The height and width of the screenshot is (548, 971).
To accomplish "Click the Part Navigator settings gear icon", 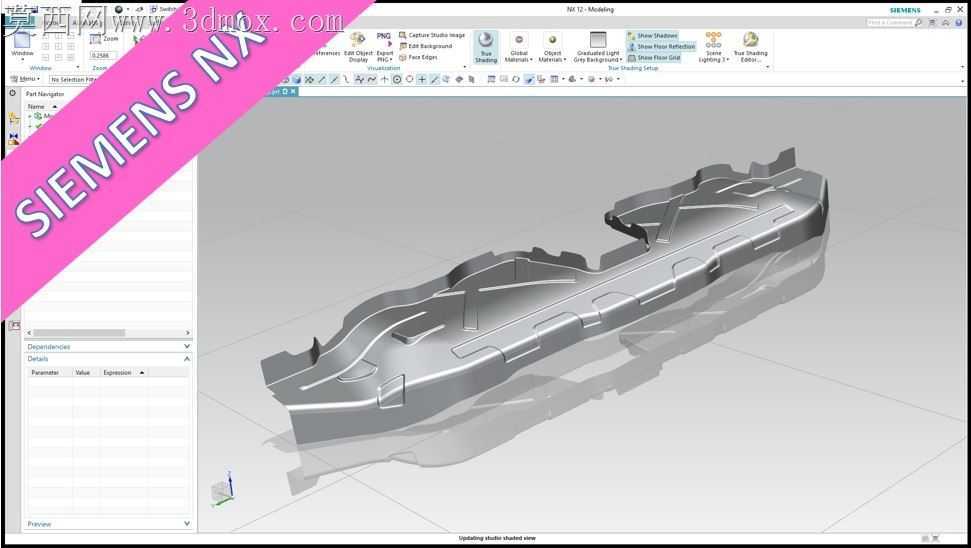I will [x=12, y=94].
